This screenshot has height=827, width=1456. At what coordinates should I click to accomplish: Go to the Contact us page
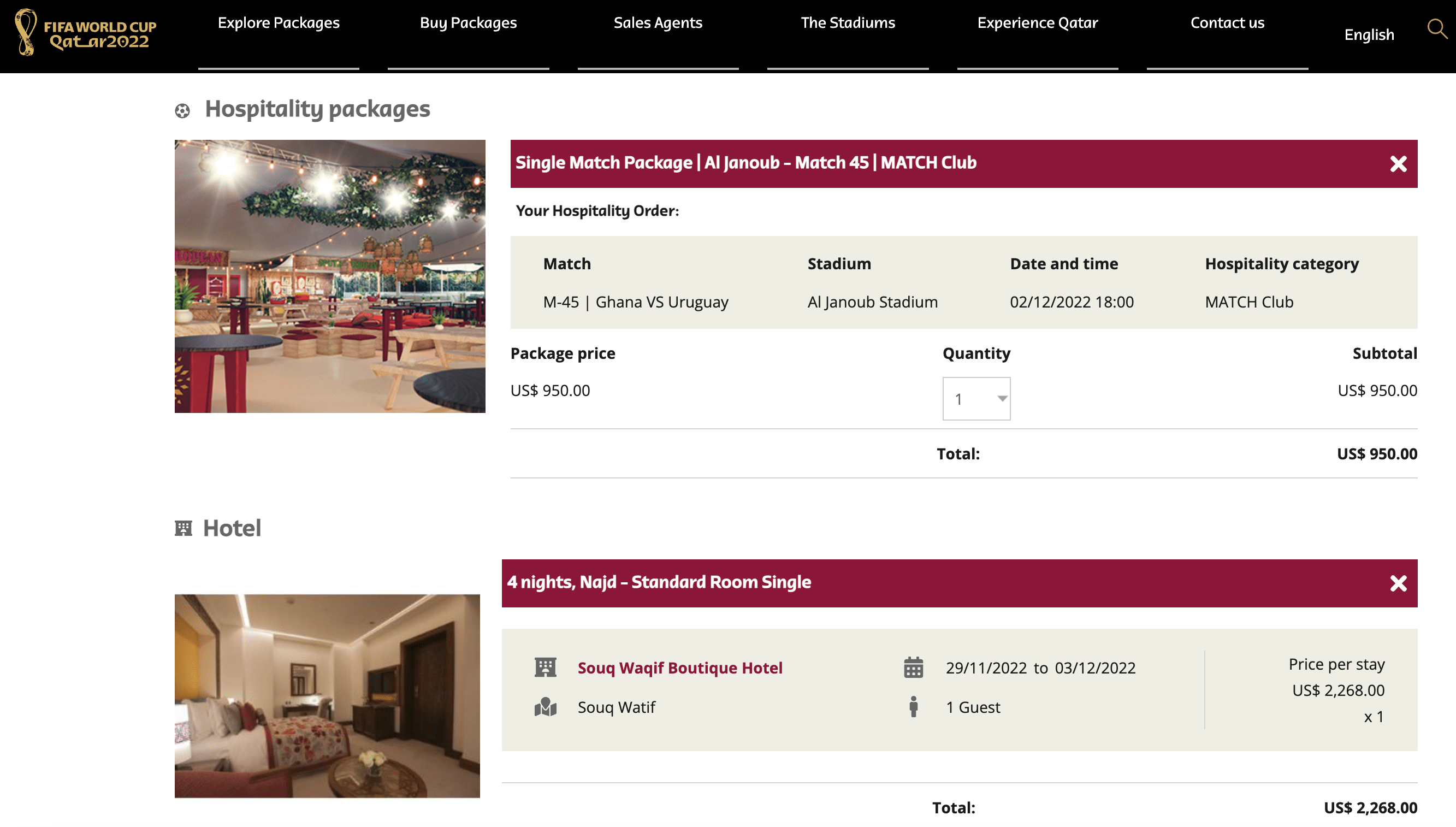pyautogui.click(x=1227, y=23)
